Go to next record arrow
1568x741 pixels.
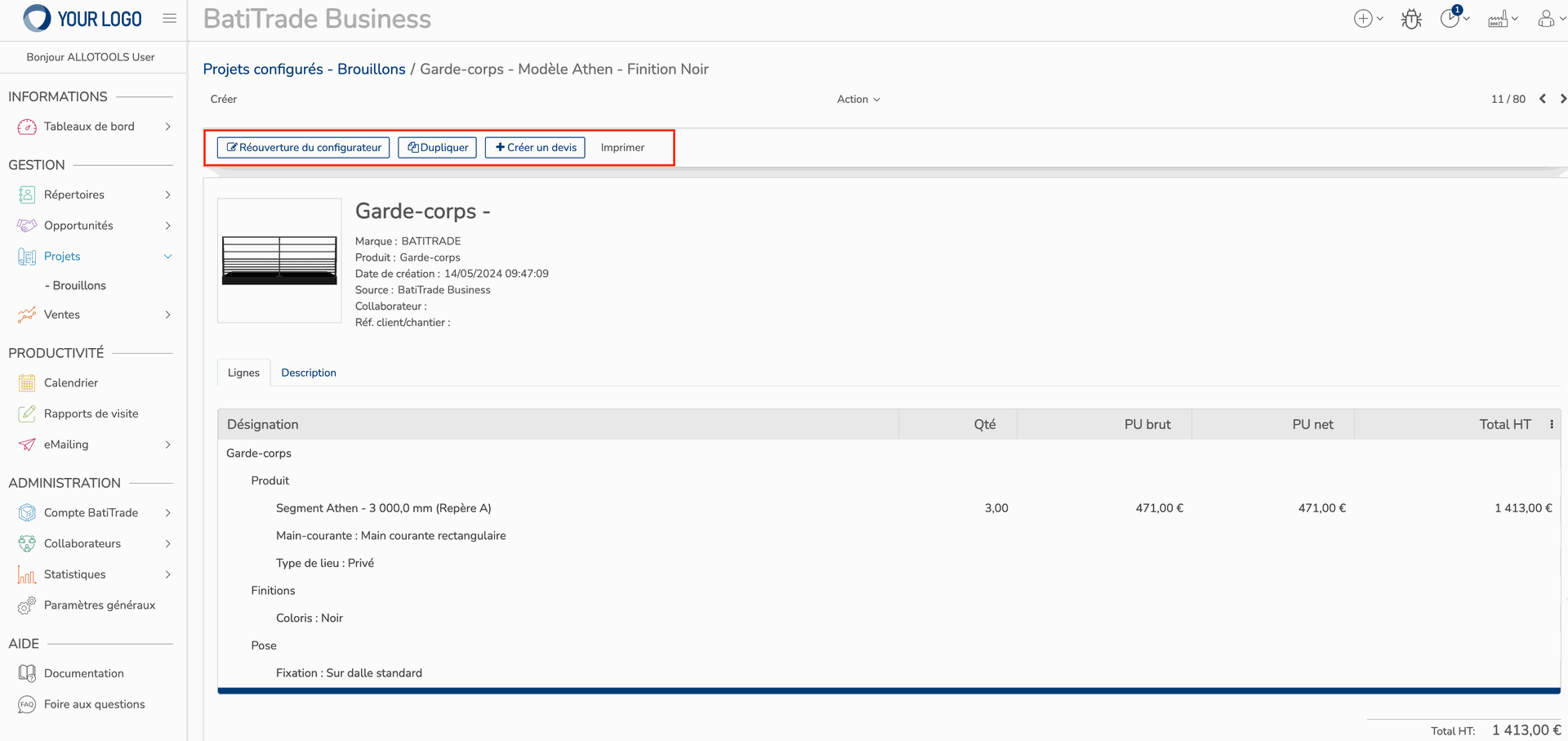(x=1563, y=99)
